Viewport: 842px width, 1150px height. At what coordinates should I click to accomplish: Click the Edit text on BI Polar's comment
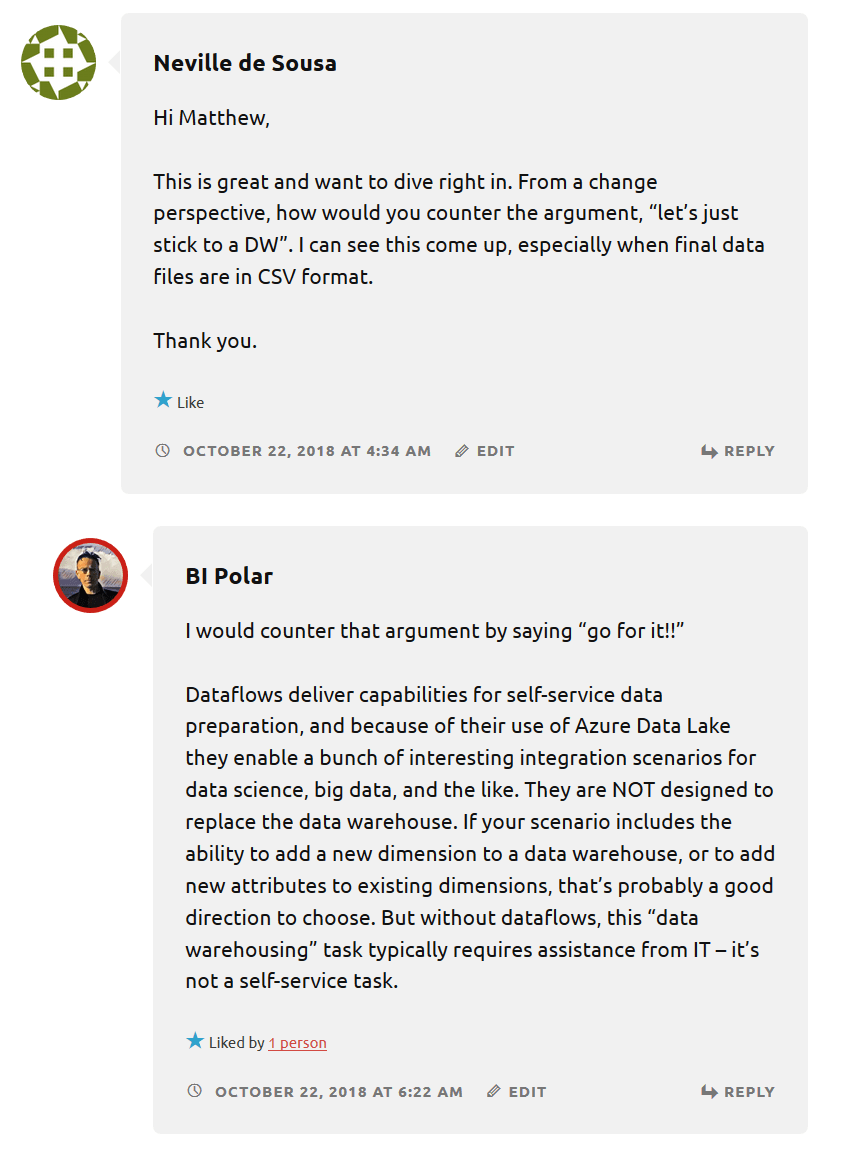(527, 1092)
